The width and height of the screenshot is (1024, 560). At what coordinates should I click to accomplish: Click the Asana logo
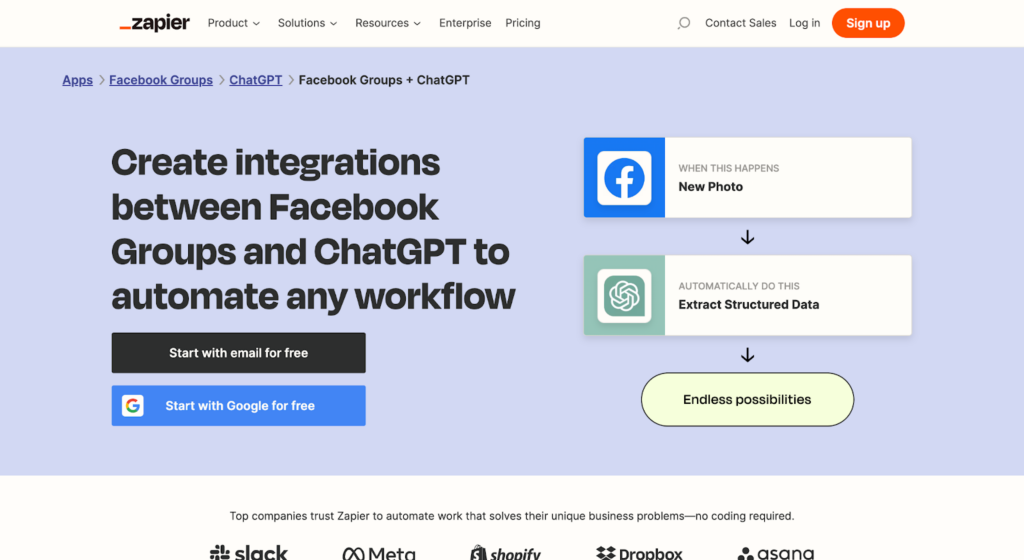click(x=775, y=553)
